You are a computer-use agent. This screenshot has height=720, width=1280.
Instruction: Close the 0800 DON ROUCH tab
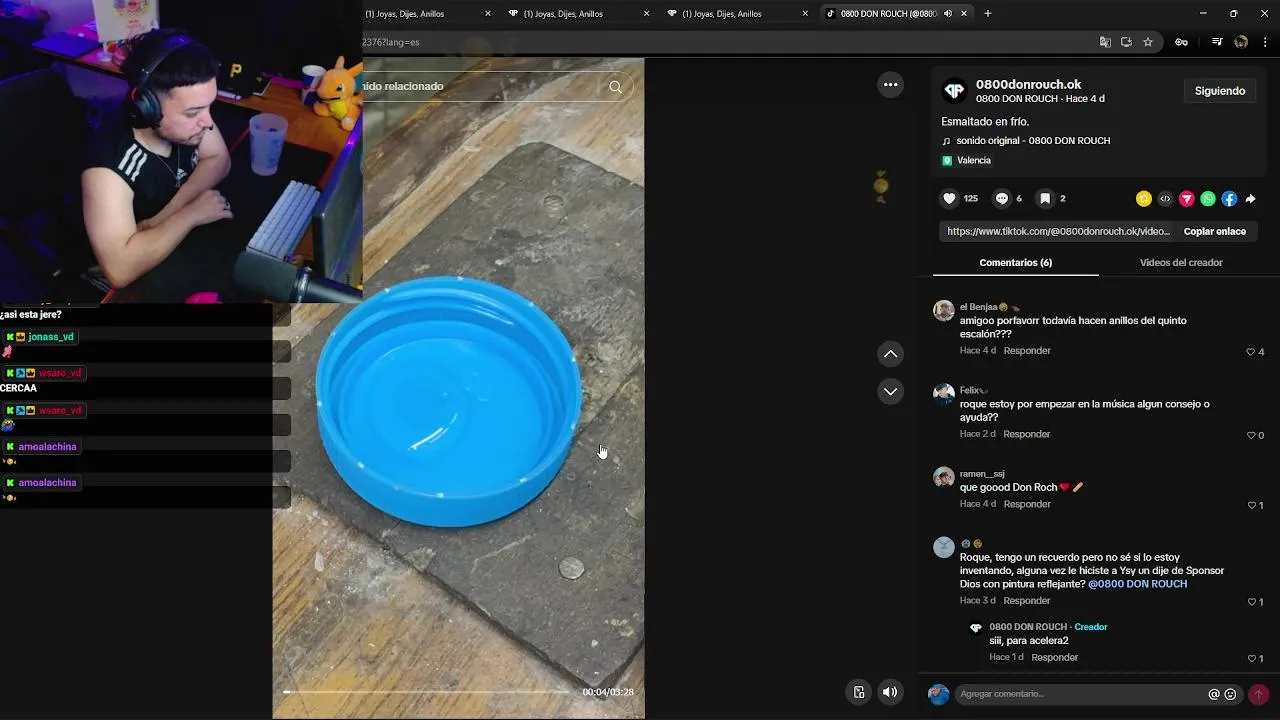(964, 14)
